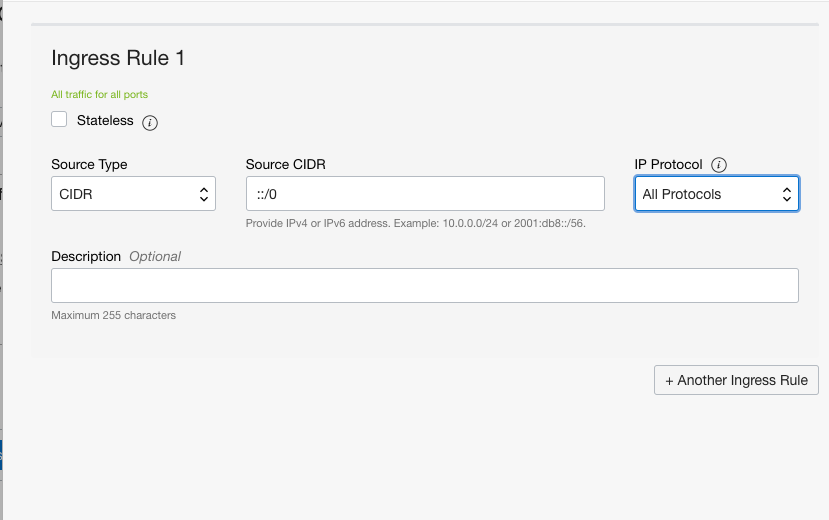Image resolution: width=829 pixels, height=520 pixels.
Task: Click the italic Optional text
Action: tap(155, 256)
